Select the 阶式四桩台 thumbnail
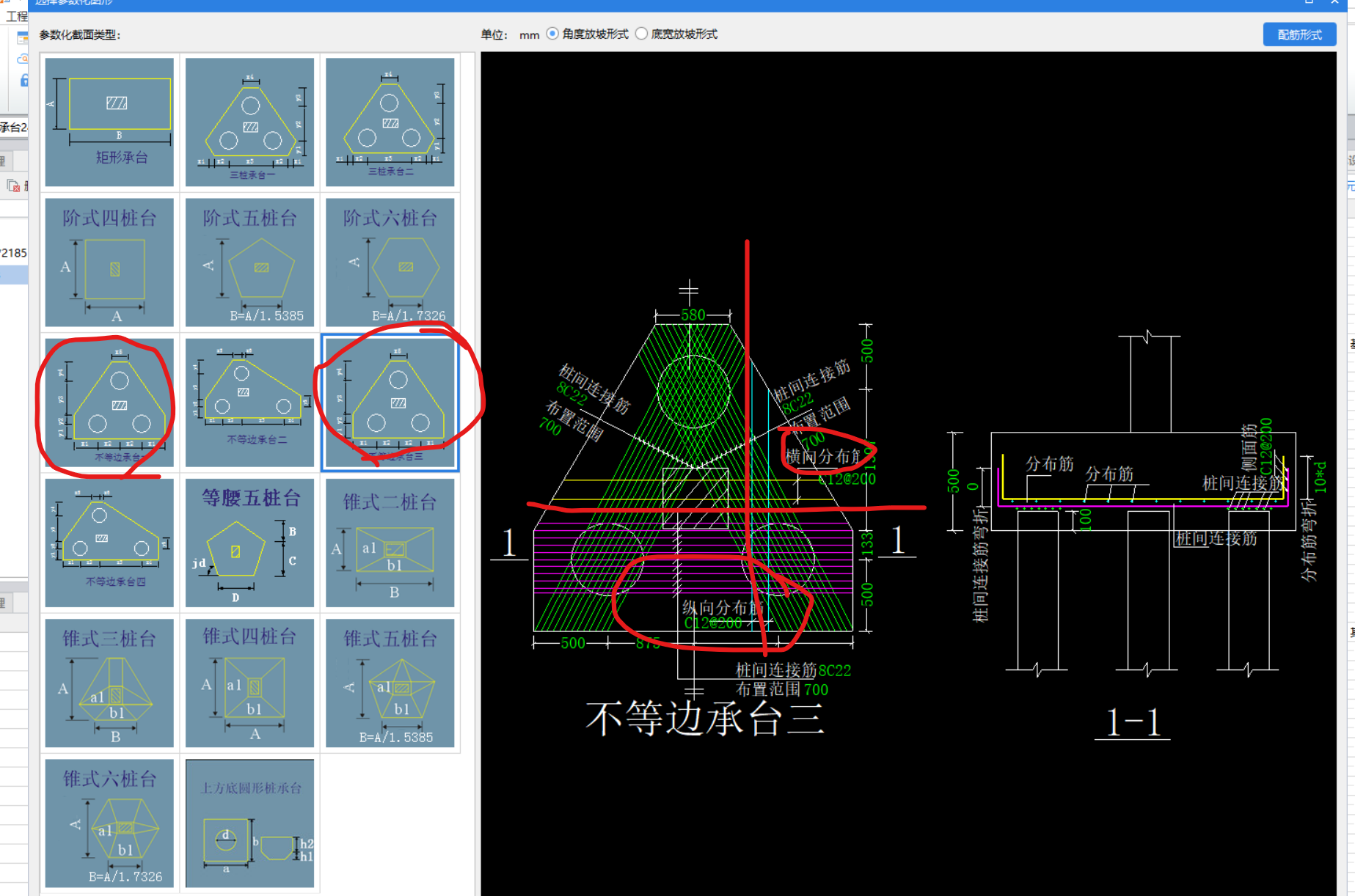This screenshot has width=1355, height=896. [109, 262]
